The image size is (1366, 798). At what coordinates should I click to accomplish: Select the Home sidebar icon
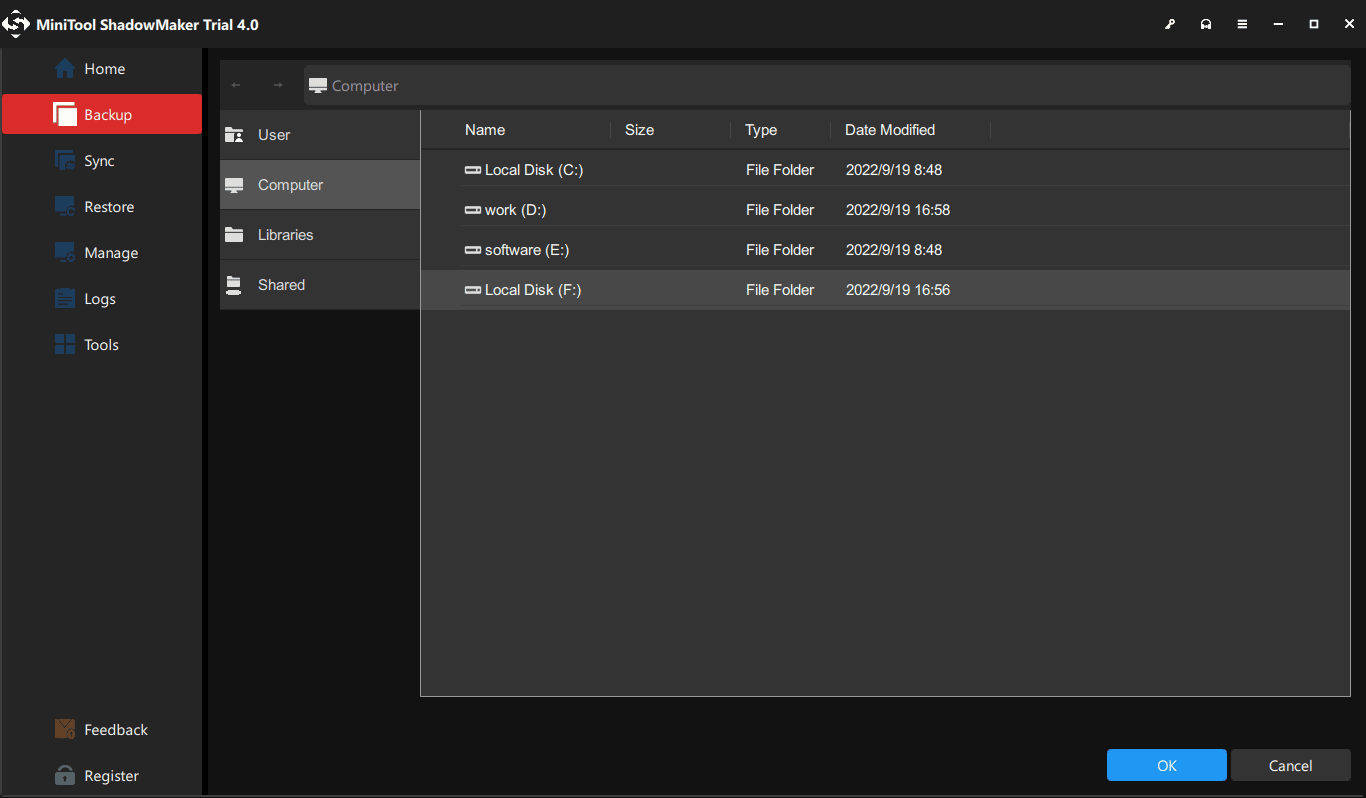point(65,69)
